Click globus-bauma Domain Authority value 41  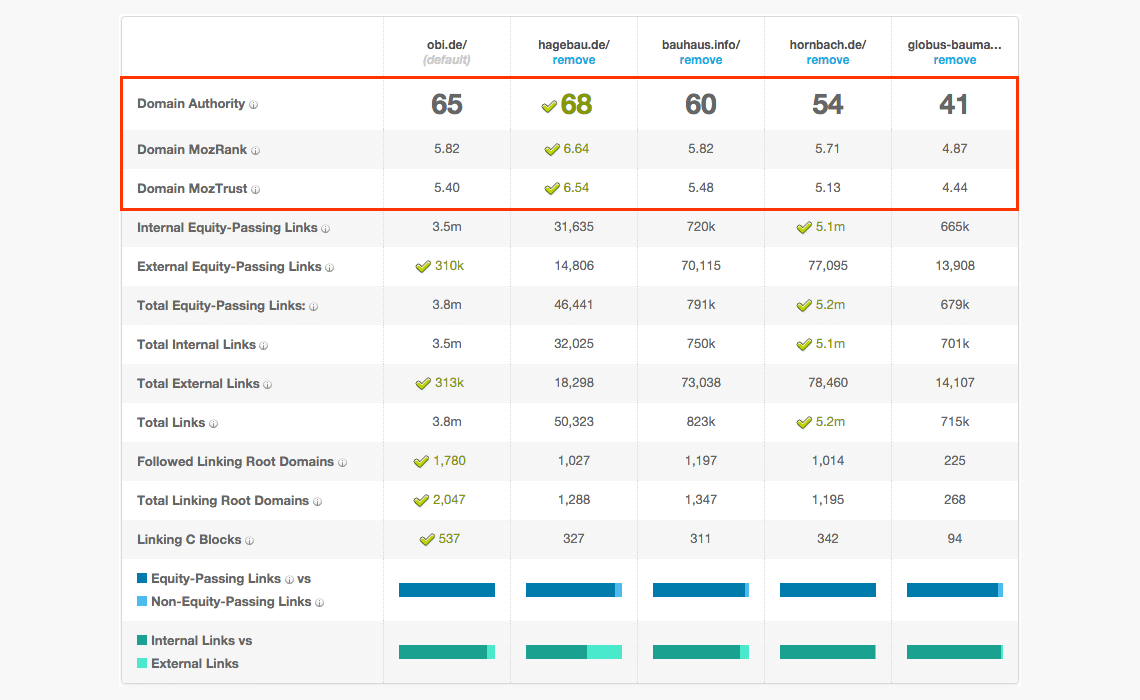[x=953, y=105]
